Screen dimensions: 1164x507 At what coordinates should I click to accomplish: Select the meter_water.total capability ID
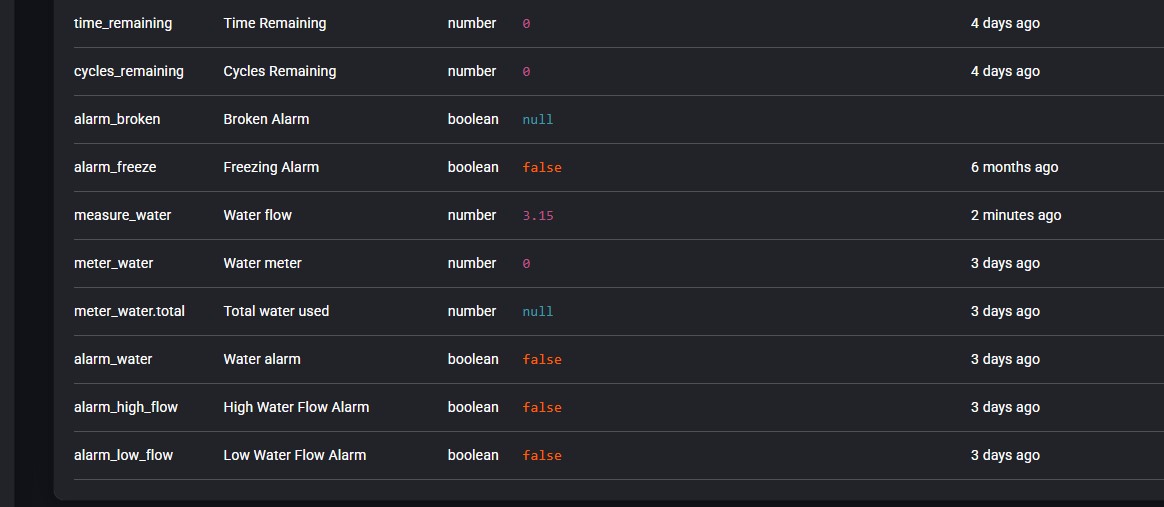coord(131,311)
